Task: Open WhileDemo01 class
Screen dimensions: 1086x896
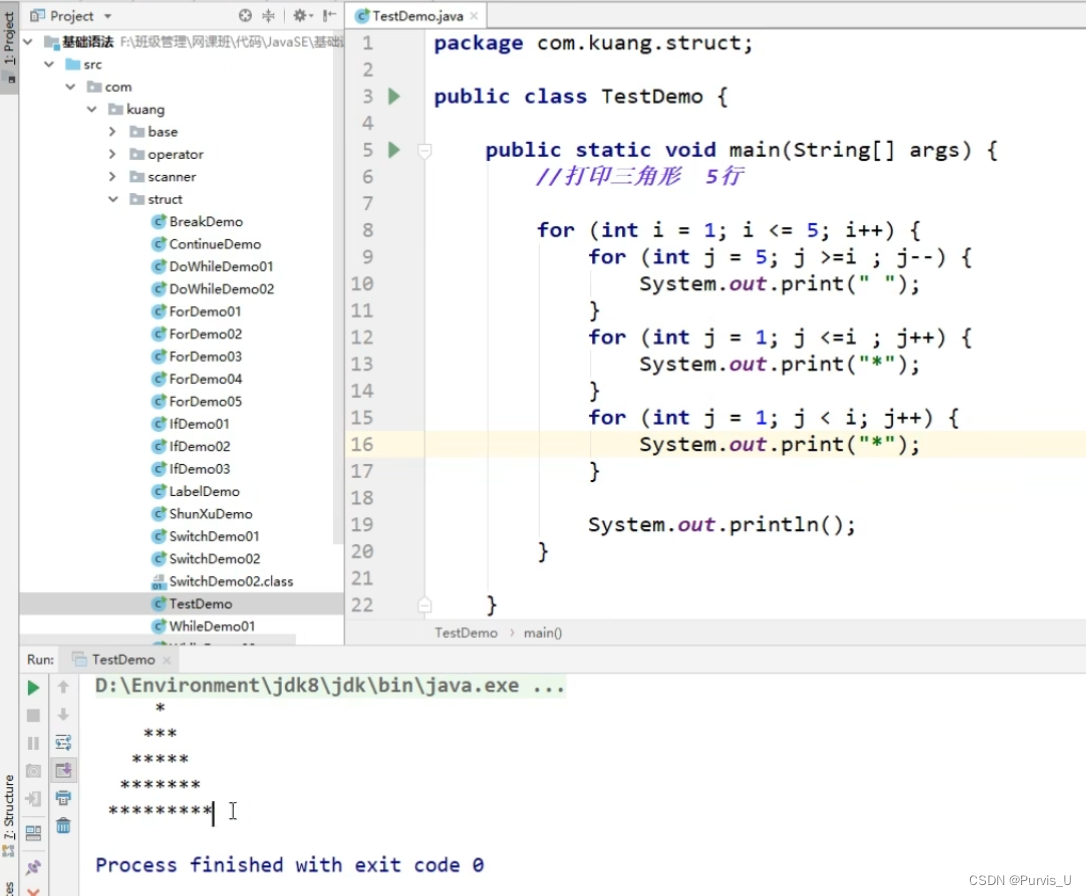Action: 204,626
